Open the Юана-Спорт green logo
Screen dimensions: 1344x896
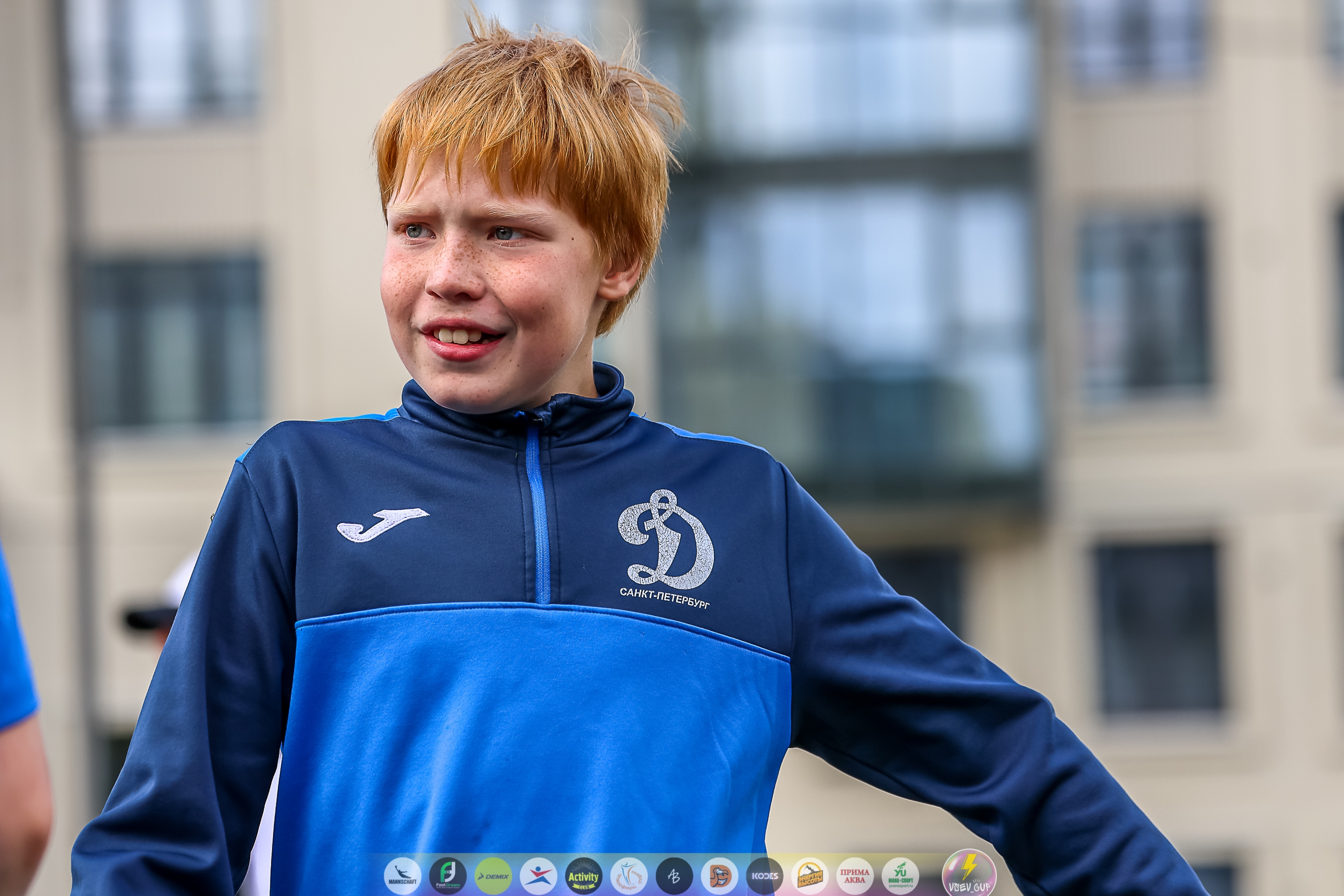tap(900, 876)
